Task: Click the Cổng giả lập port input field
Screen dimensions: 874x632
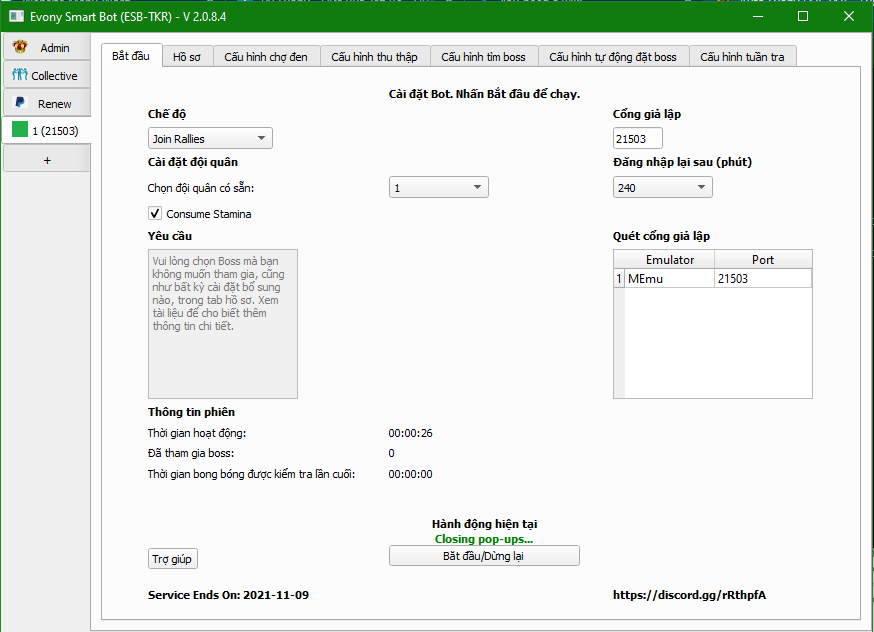Action: [x=637, y=139]
